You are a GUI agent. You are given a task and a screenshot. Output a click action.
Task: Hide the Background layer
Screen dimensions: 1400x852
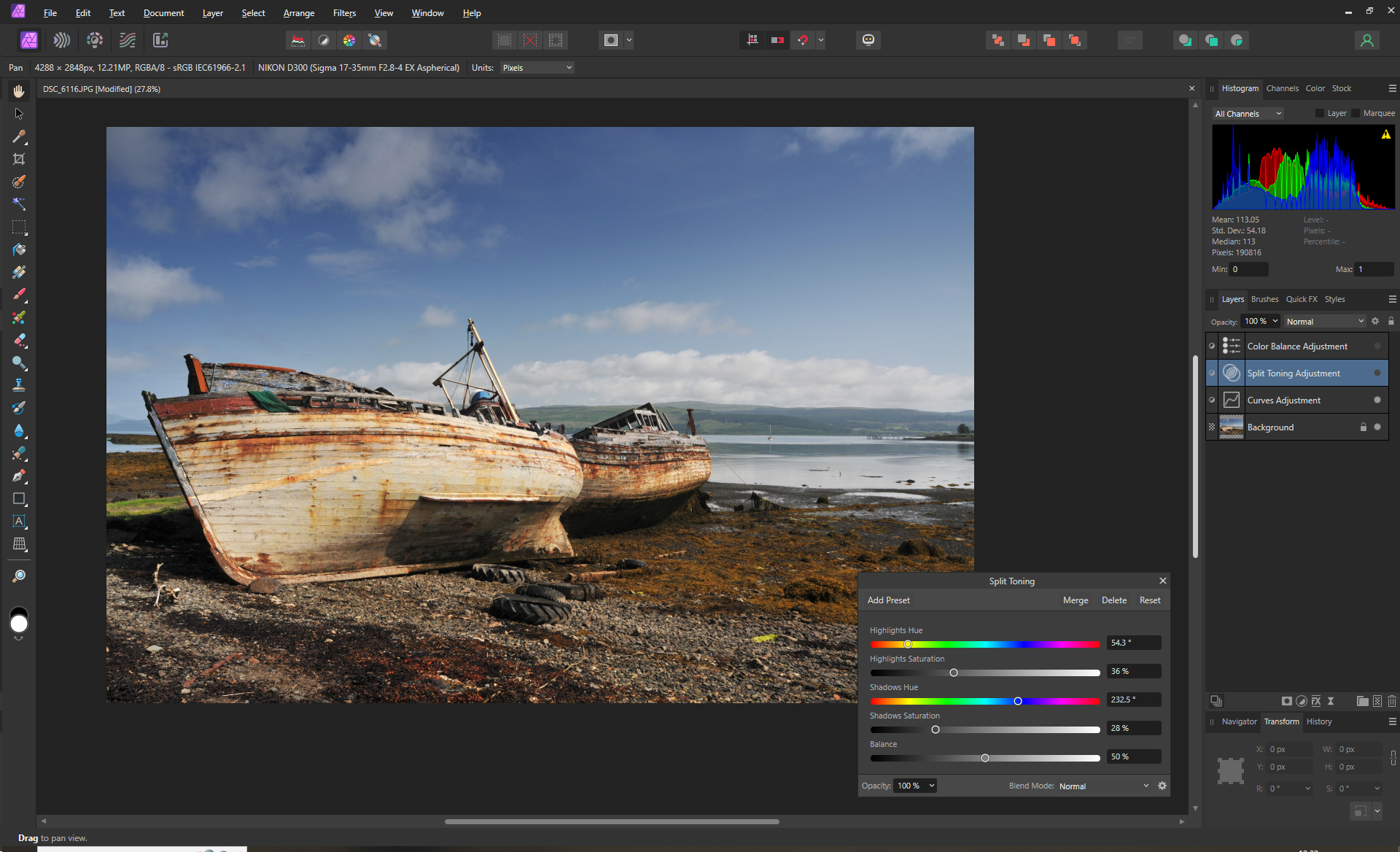(x=1377, y=427)
